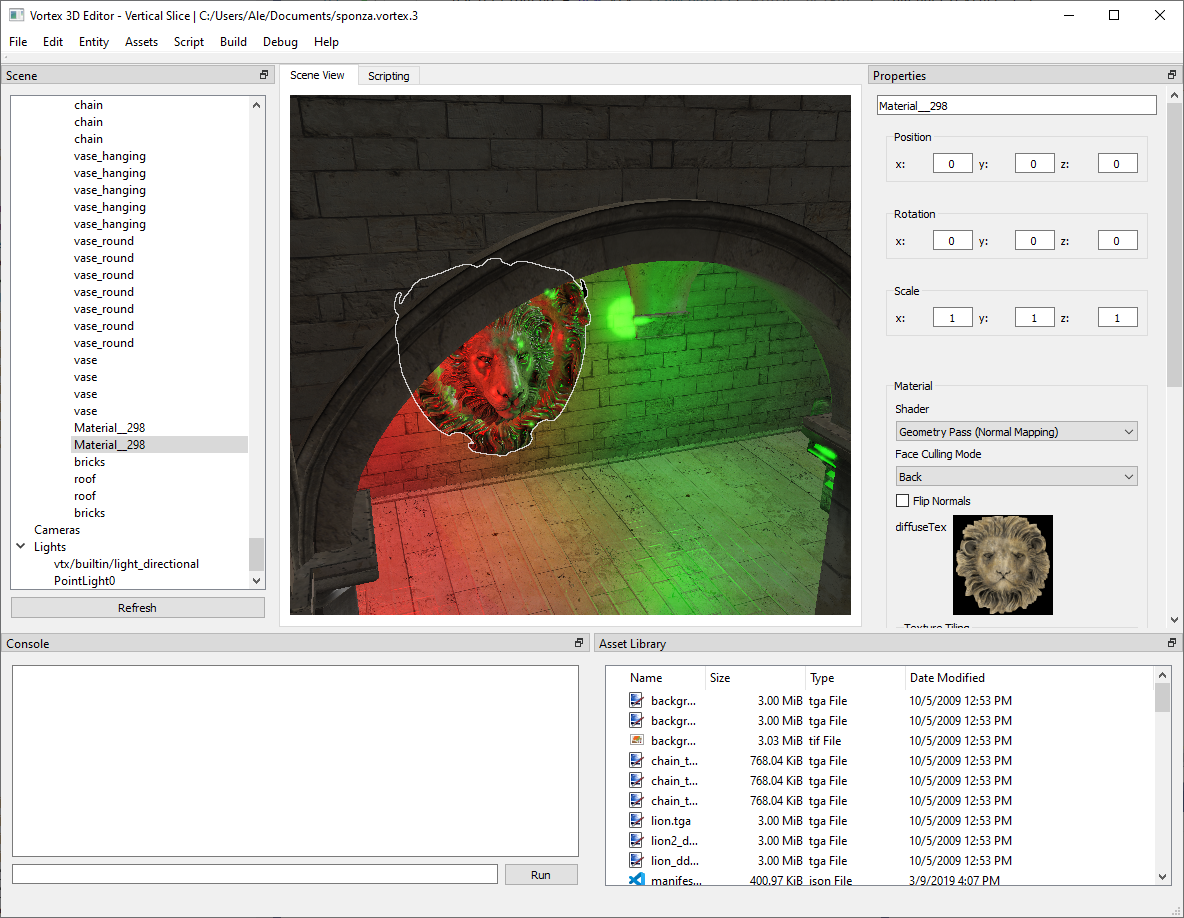Open the Entity menu
Image resolution: width=1184 pixels, height=918 pixels.
click(94, 42)
